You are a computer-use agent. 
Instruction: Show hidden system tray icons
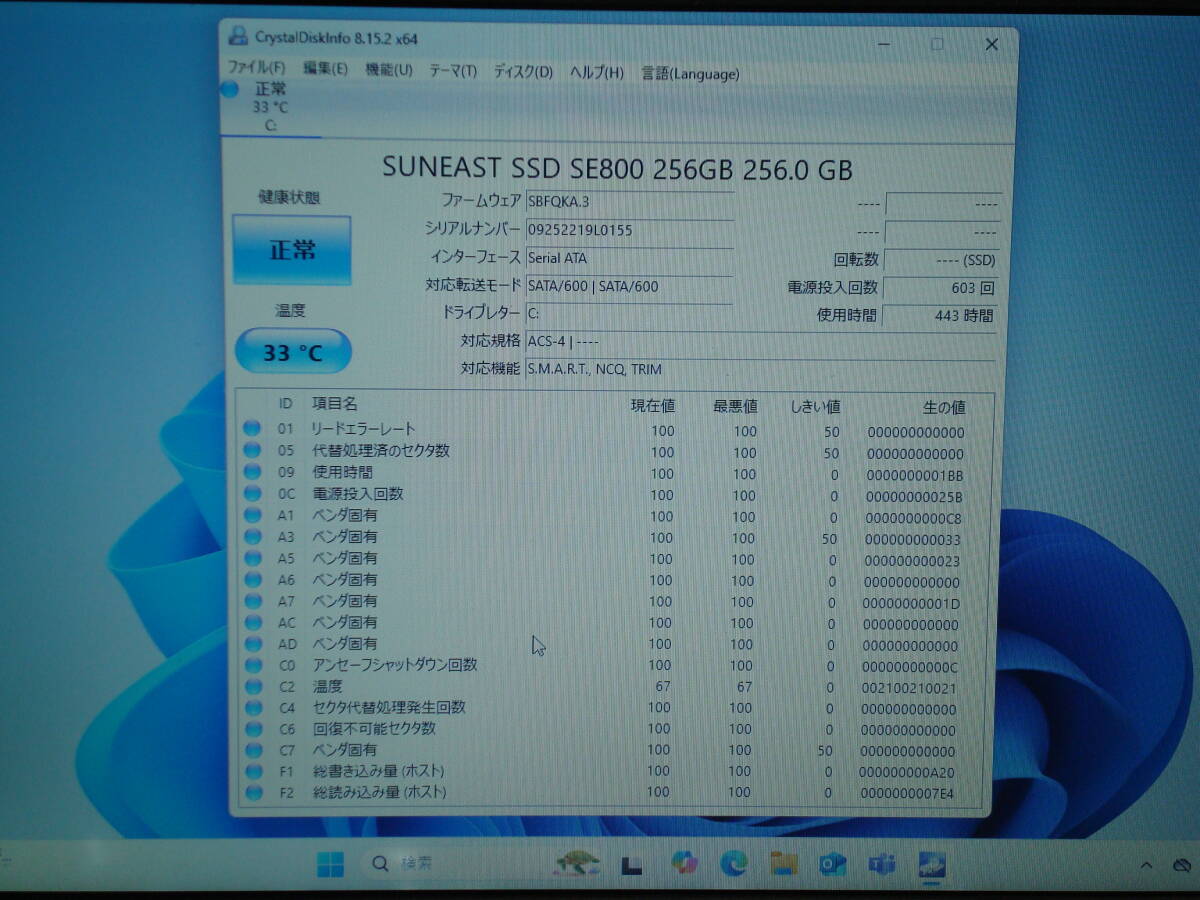pos(1148,865)
